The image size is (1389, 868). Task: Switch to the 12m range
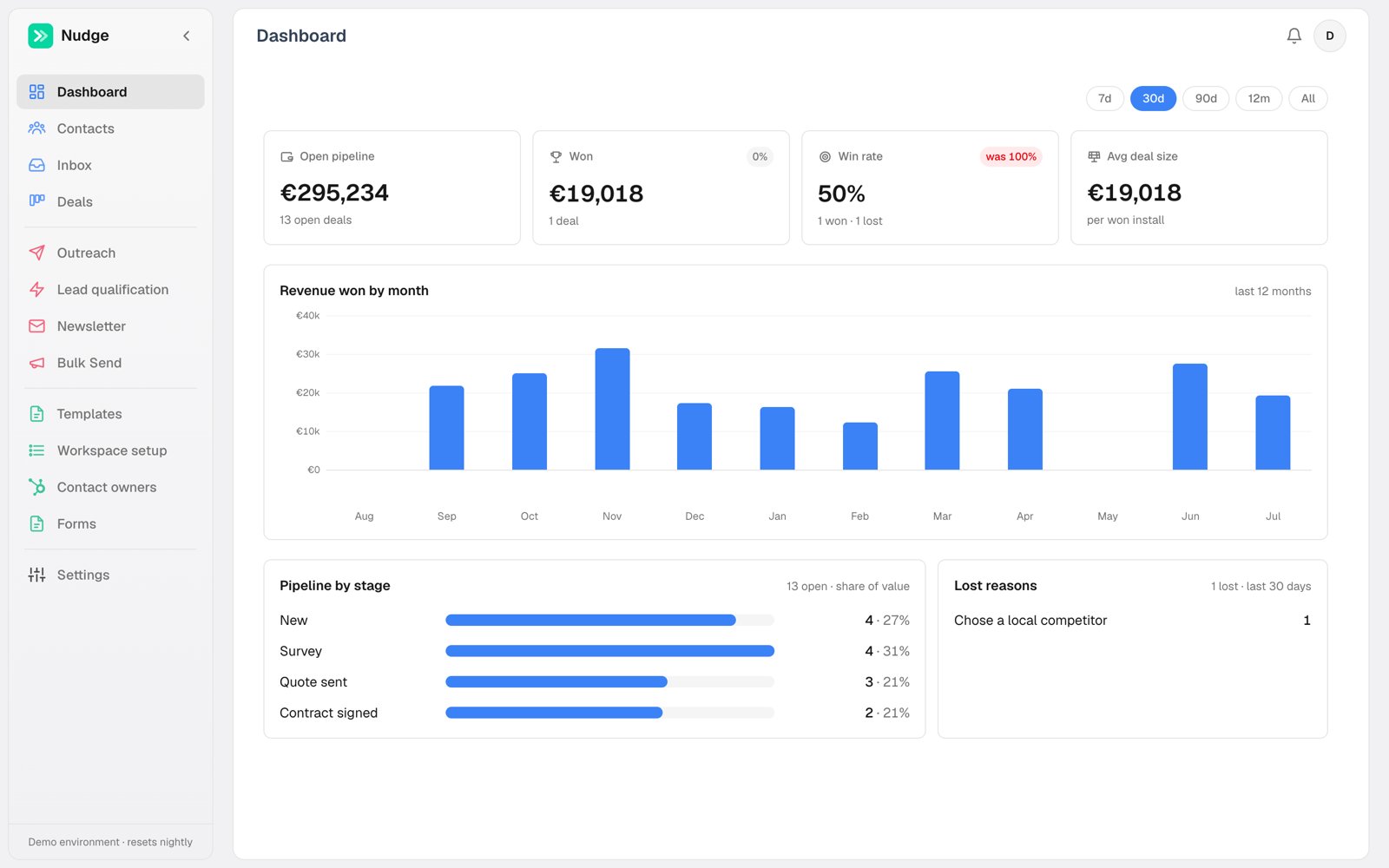click(1259, 98)
